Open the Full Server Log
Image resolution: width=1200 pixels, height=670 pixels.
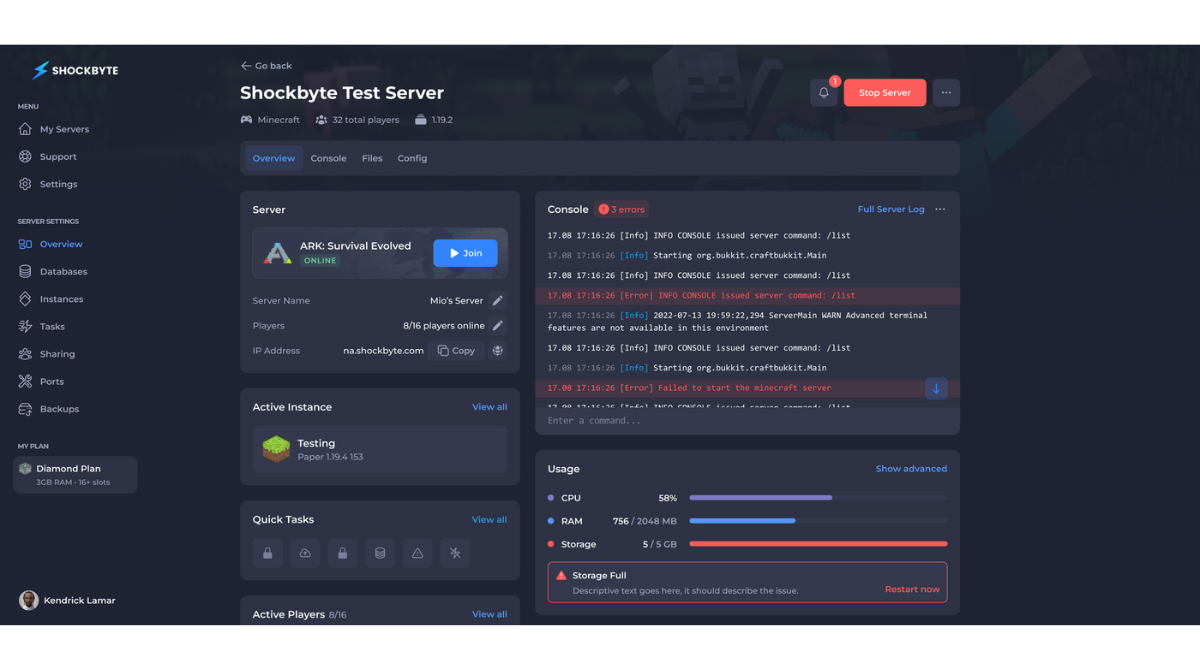pos(891,209)
